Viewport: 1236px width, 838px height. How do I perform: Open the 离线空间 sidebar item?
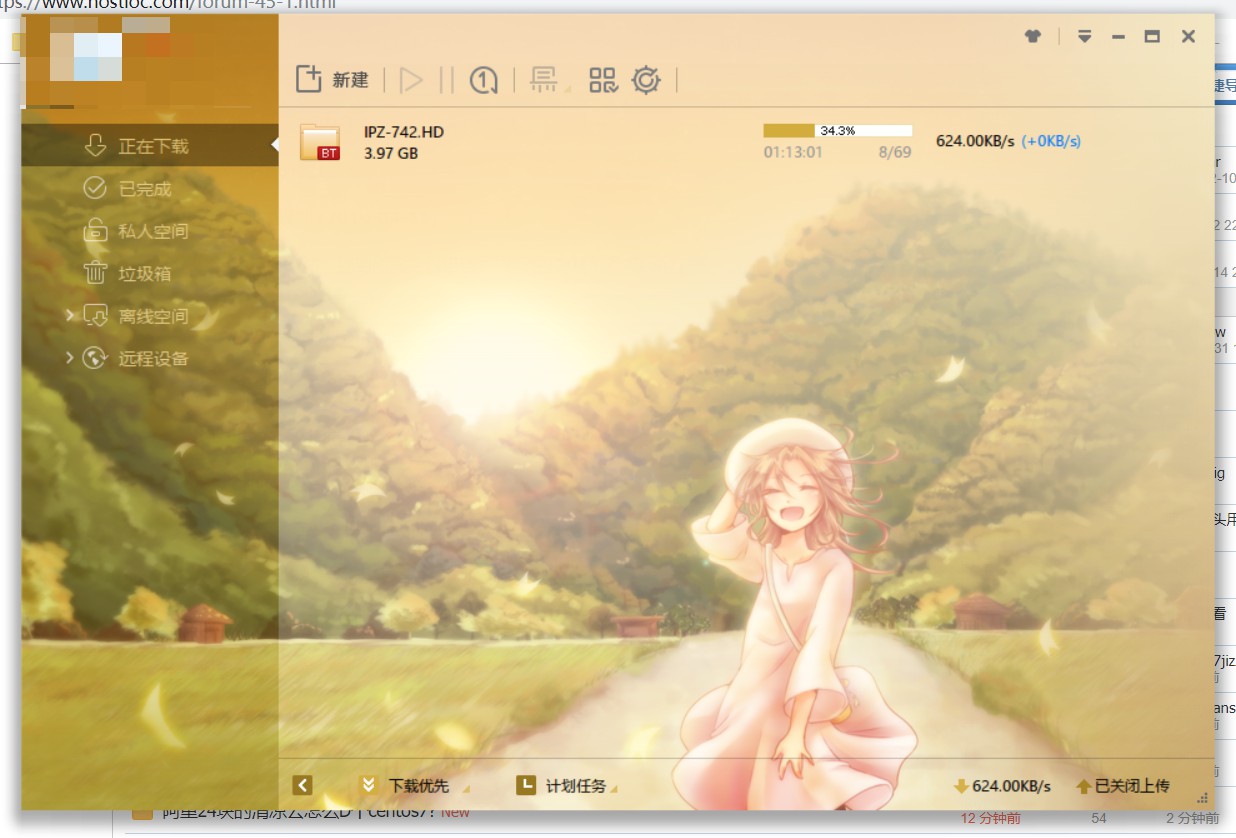point(150,316)
